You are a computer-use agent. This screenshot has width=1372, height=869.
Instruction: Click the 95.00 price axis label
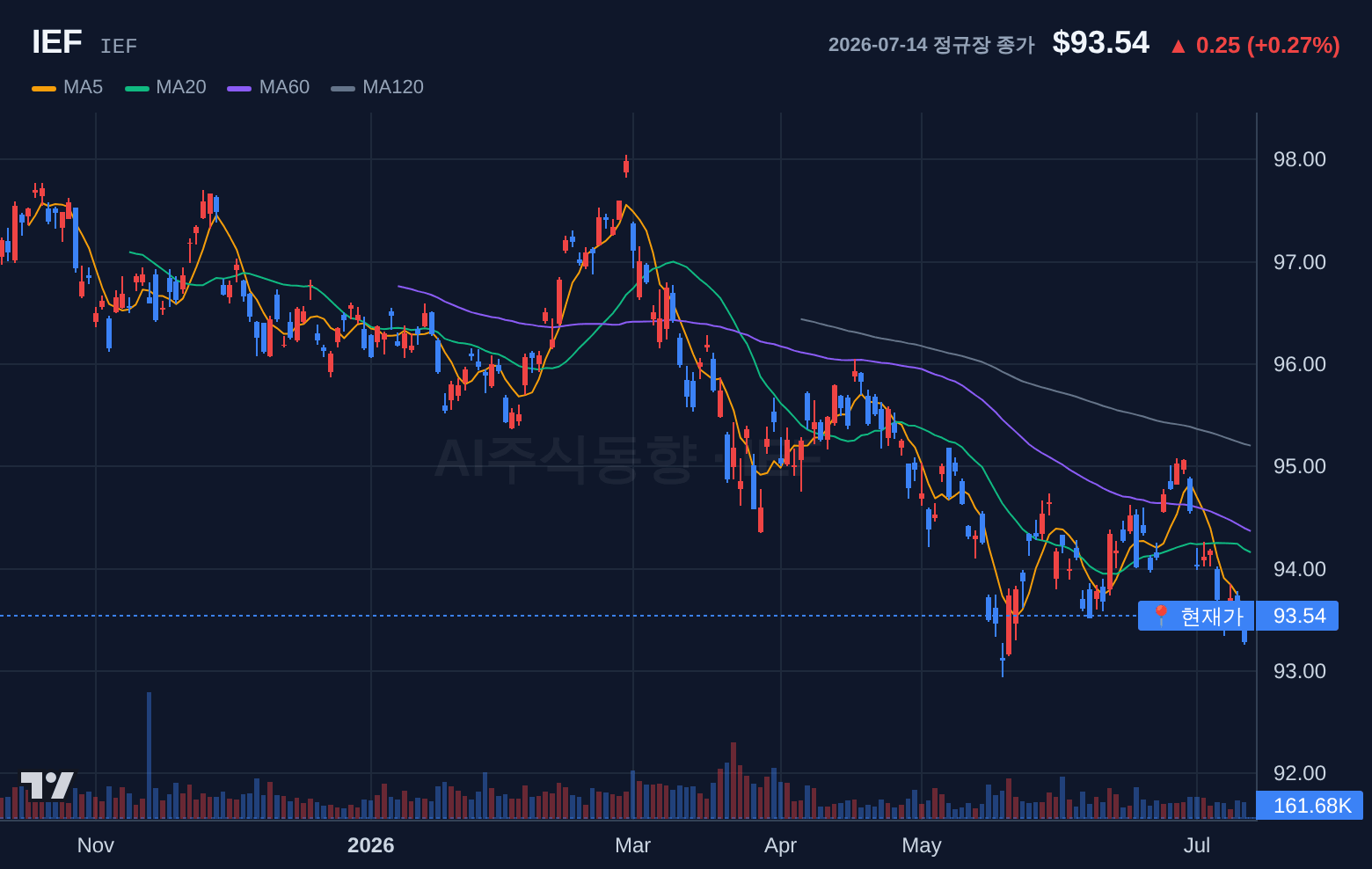coord(1300,466)
